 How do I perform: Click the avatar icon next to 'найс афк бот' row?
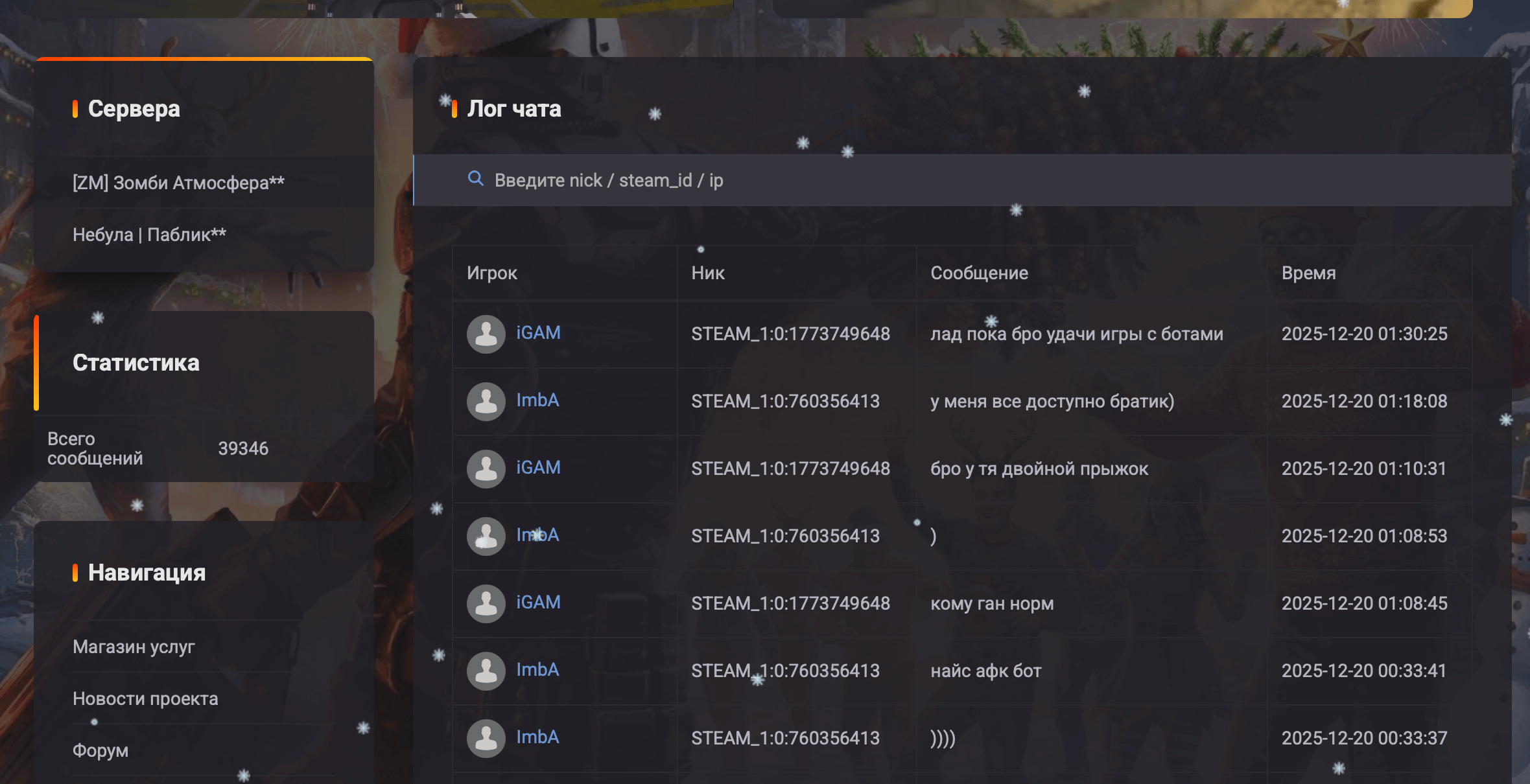click(x=486, y=671)
